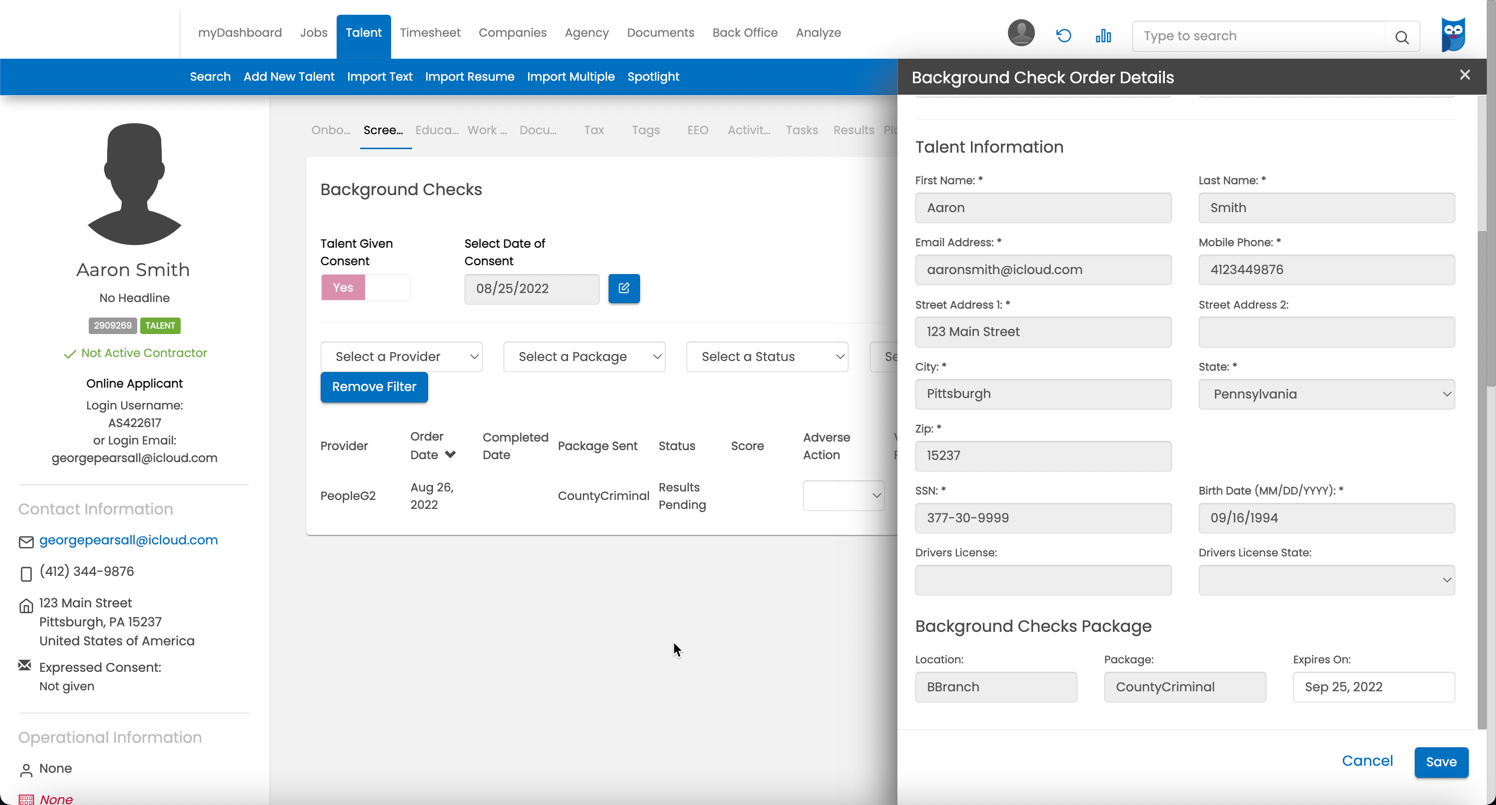
Task: Open the Timesheet menu
Action: tap(430, 33)
